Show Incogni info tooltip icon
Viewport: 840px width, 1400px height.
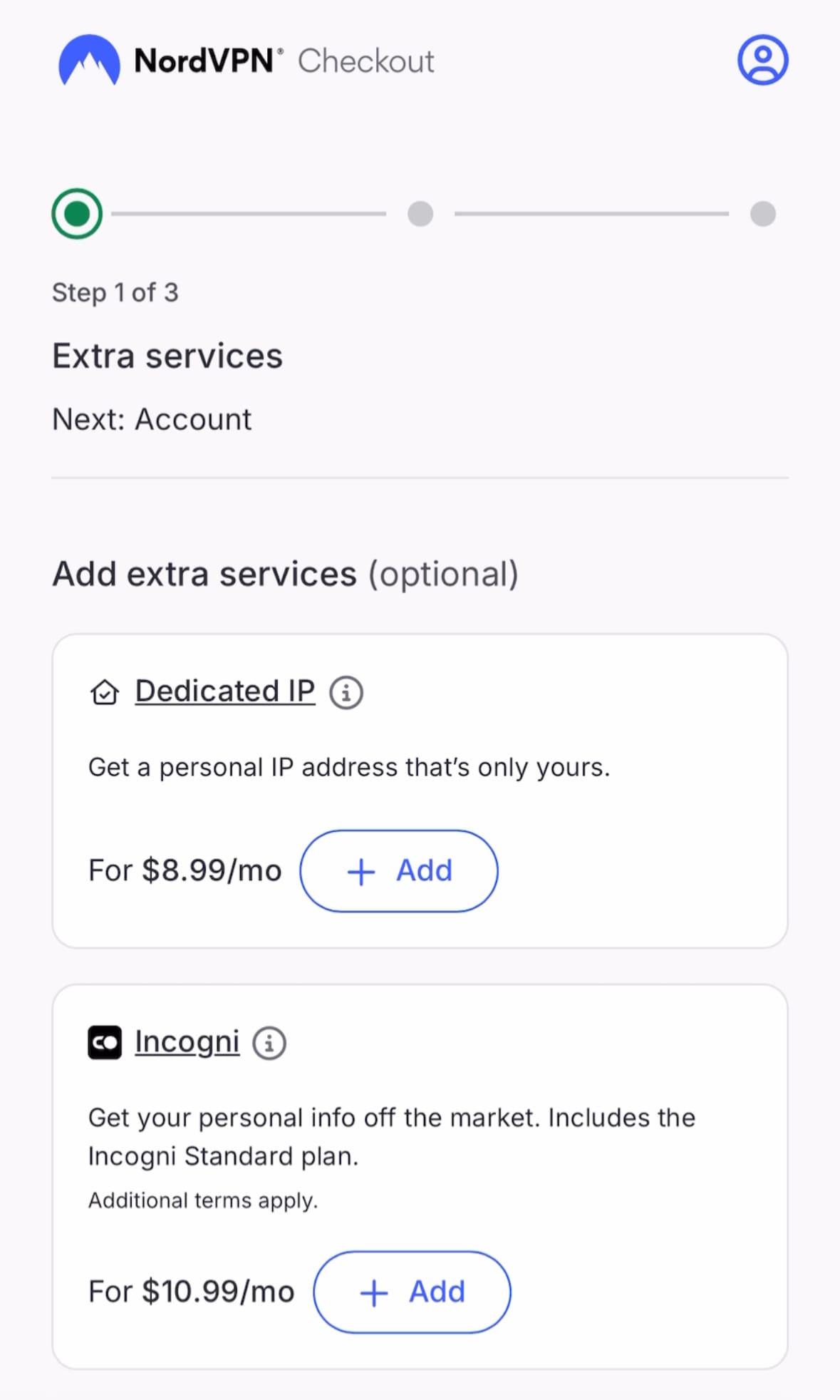click(x=270, y=1044)
